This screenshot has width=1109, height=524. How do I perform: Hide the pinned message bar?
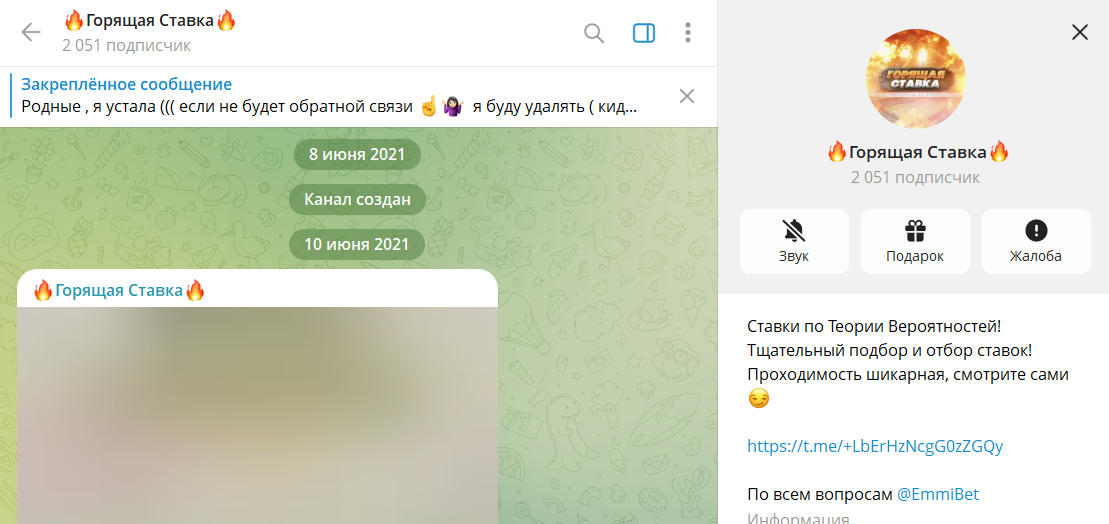[687, 96]
